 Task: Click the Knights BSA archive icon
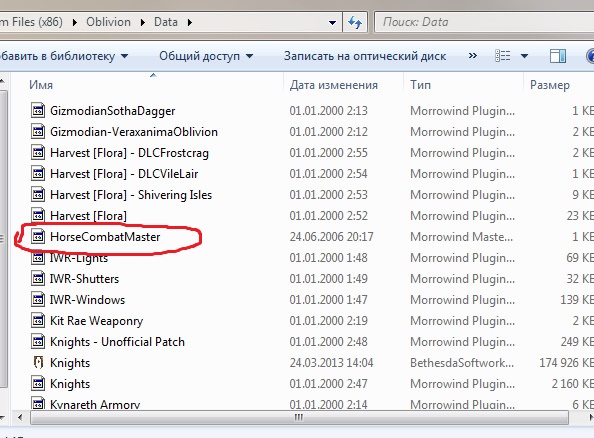[x=38, y=363]
